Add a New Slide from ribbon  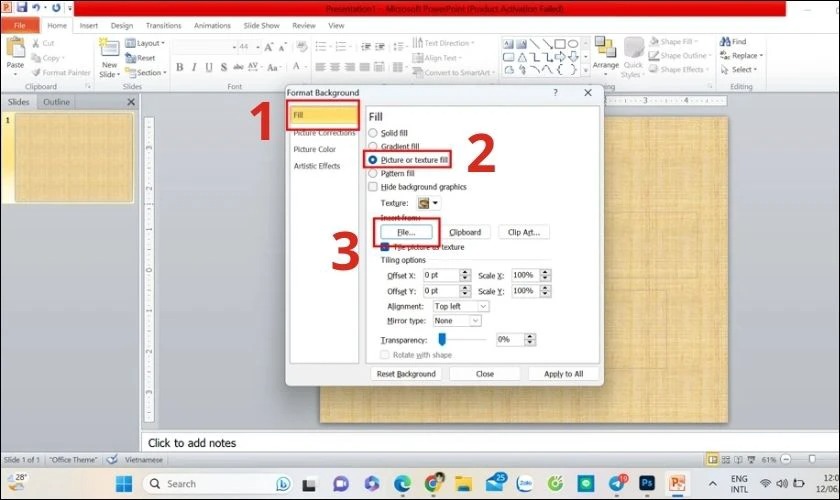coord(109,57)
